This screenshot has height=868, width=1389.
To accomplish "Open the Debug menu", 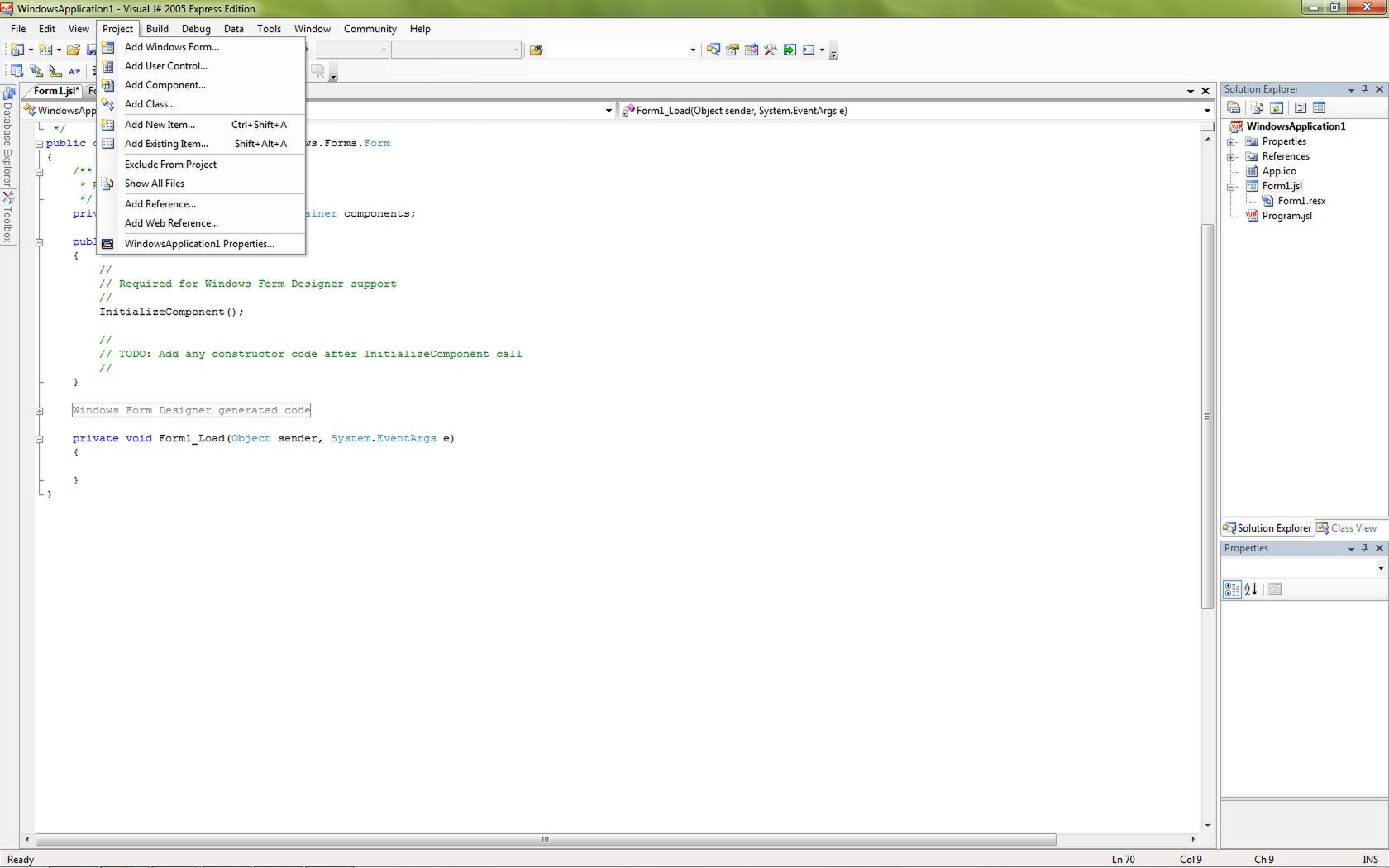I will click(196, 29).
